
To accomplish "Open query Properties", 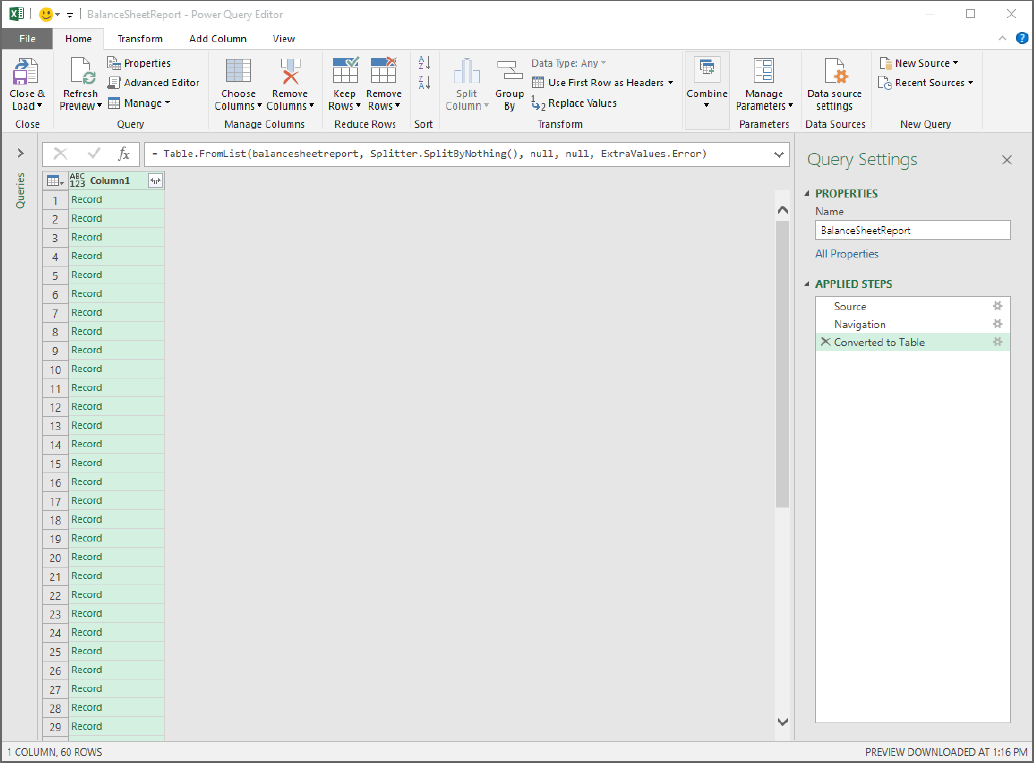I will coord(139,63).
